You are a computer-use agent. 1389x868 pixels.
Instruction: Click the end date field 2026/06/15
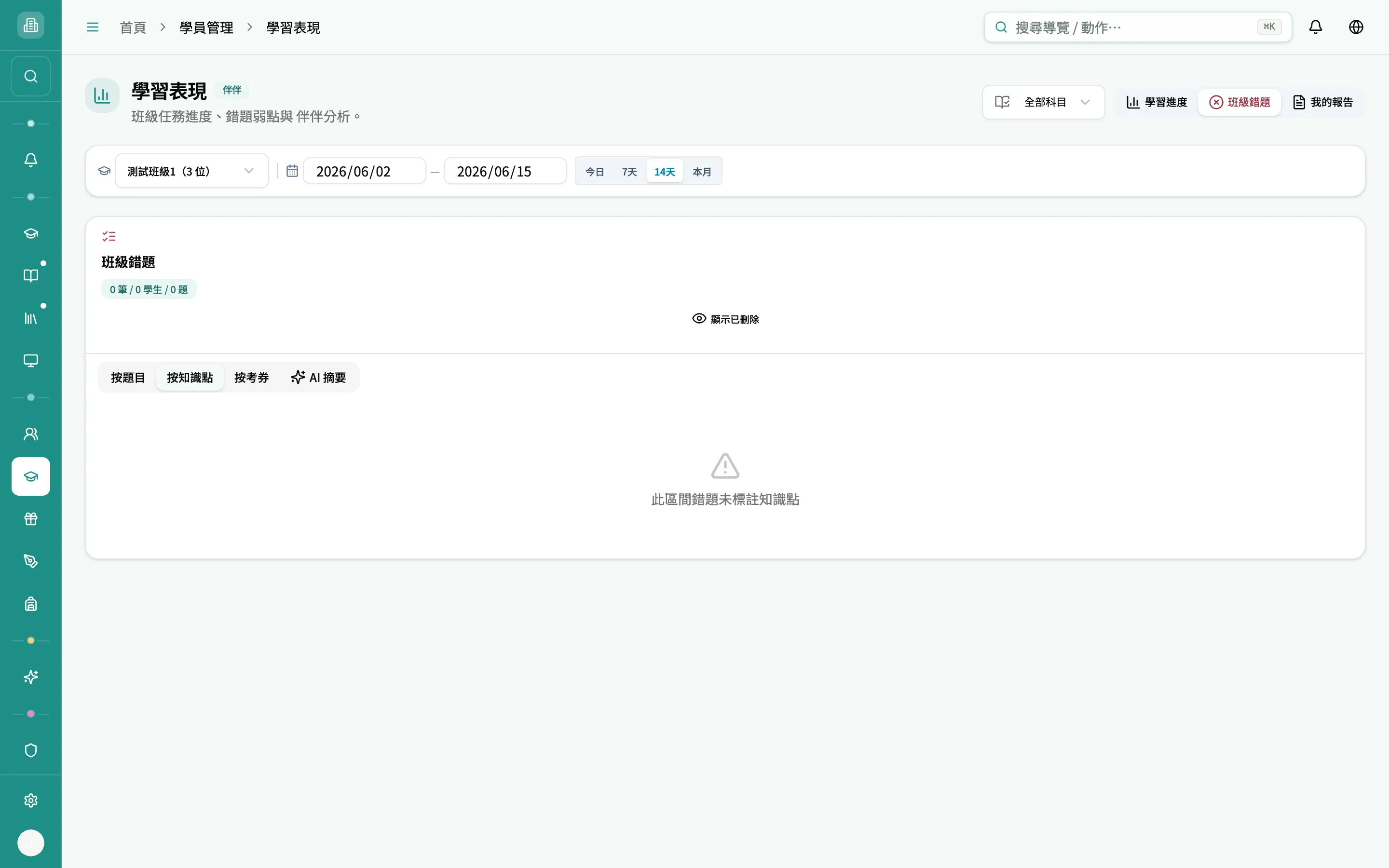coord(505,171)
